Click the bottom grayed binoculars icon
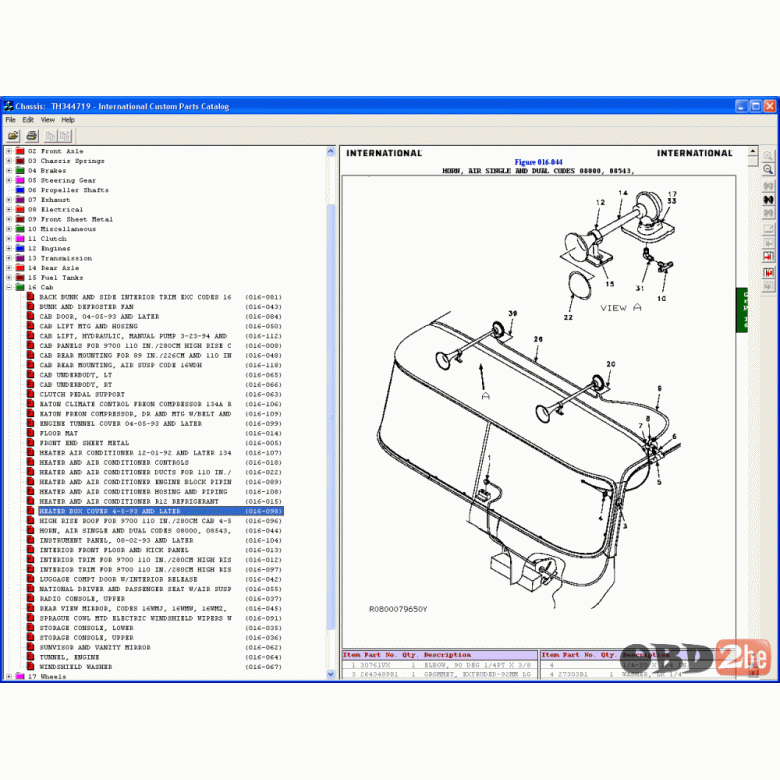The image size is (780, 780). coord(768,213)
